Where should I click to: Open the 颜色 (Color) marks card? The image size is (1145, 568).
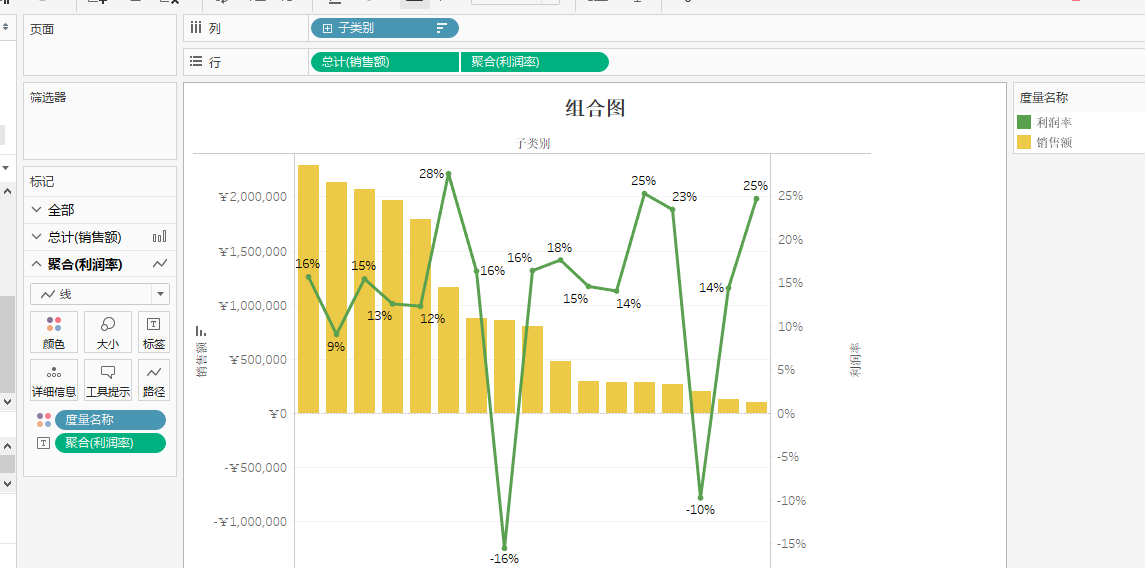[53, 332]
